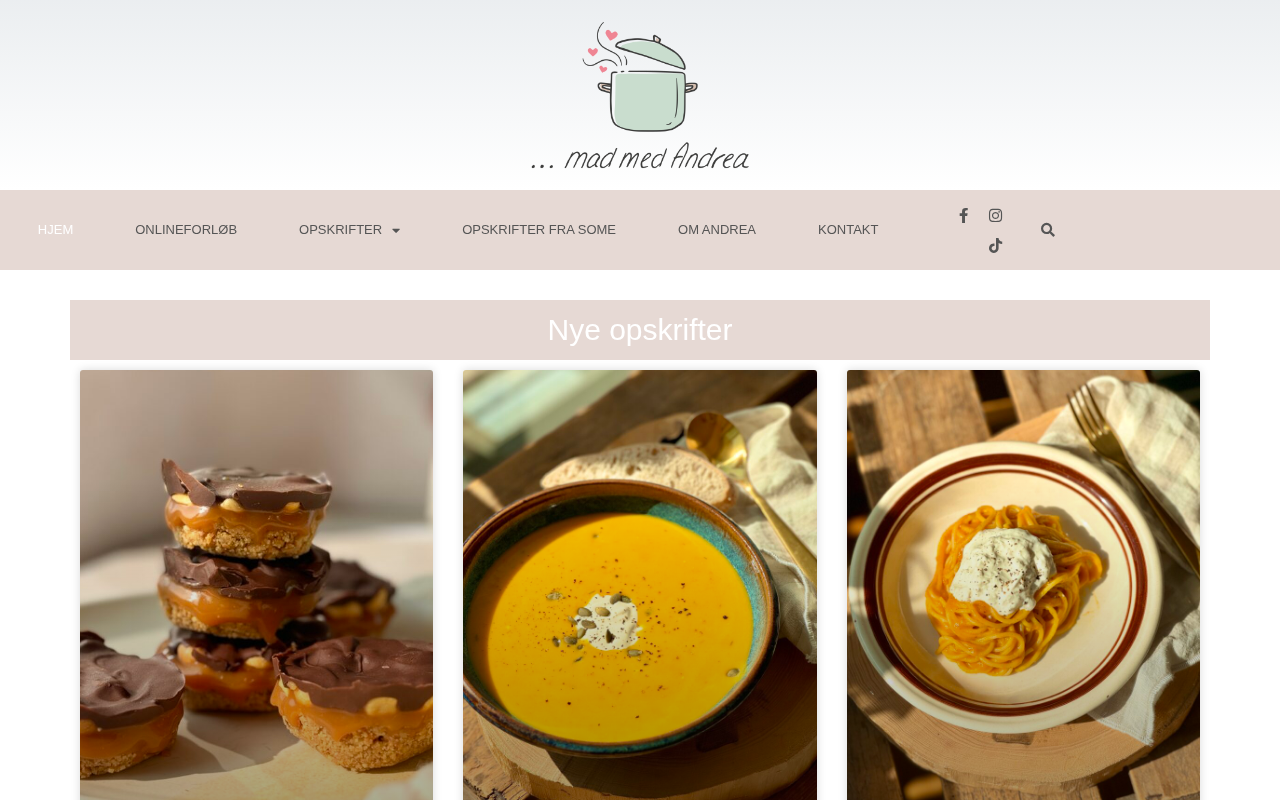Select the Opskrifter menu label
Viewport: 1280px width, 800px height.
pyautogui.click(x=340, y=230)
